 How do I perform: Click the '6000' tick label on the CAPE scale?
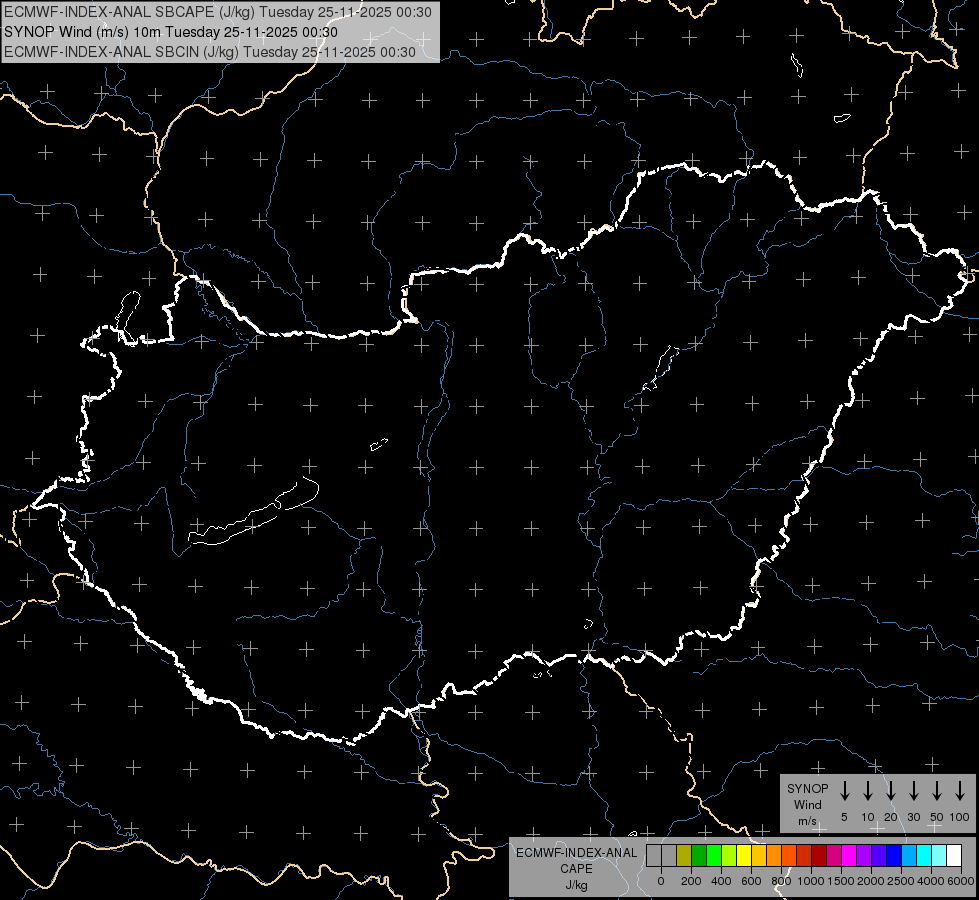961,881
